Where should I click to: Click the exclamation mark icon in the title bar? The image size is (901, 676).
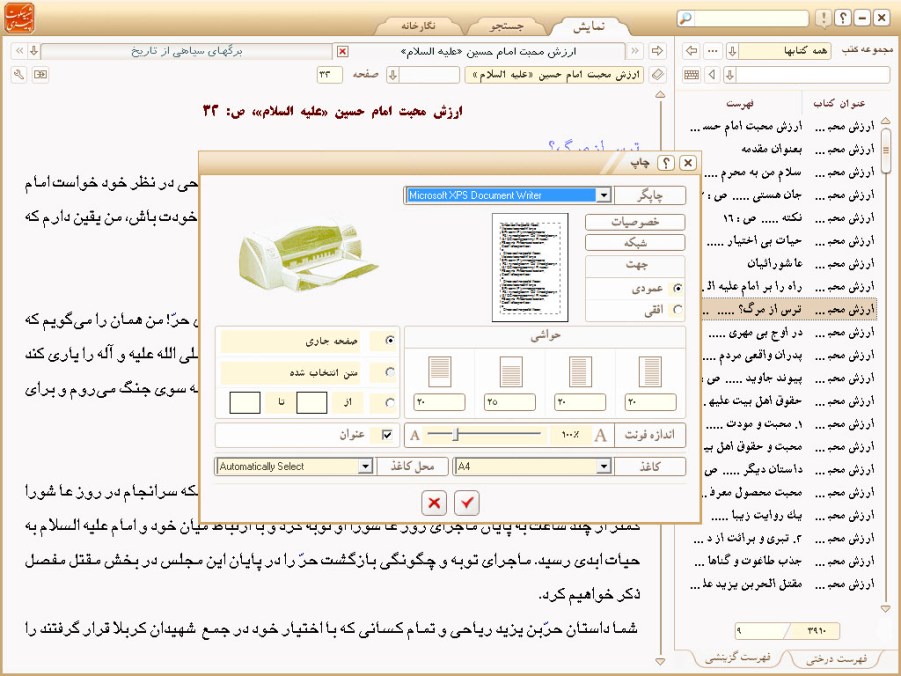point(823,18)
